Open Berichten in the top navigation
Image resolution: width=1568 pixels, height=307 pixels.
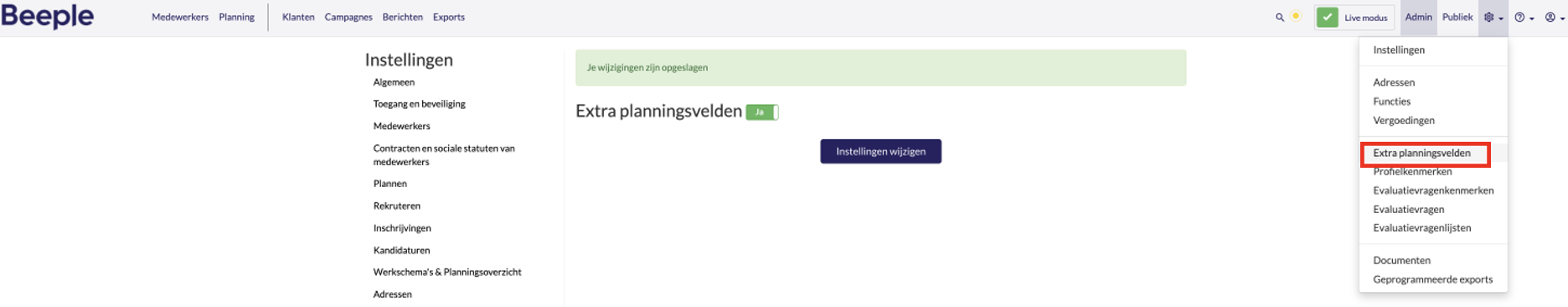(403, 17)
